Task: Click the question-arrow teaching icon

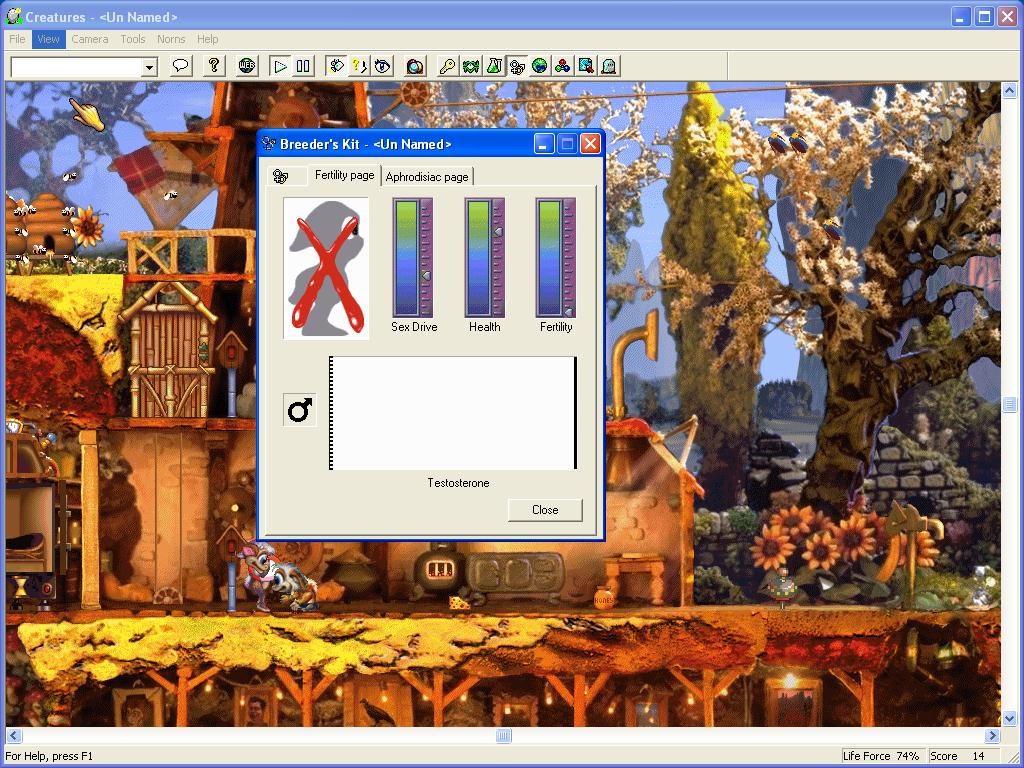Action: point(359,66)
